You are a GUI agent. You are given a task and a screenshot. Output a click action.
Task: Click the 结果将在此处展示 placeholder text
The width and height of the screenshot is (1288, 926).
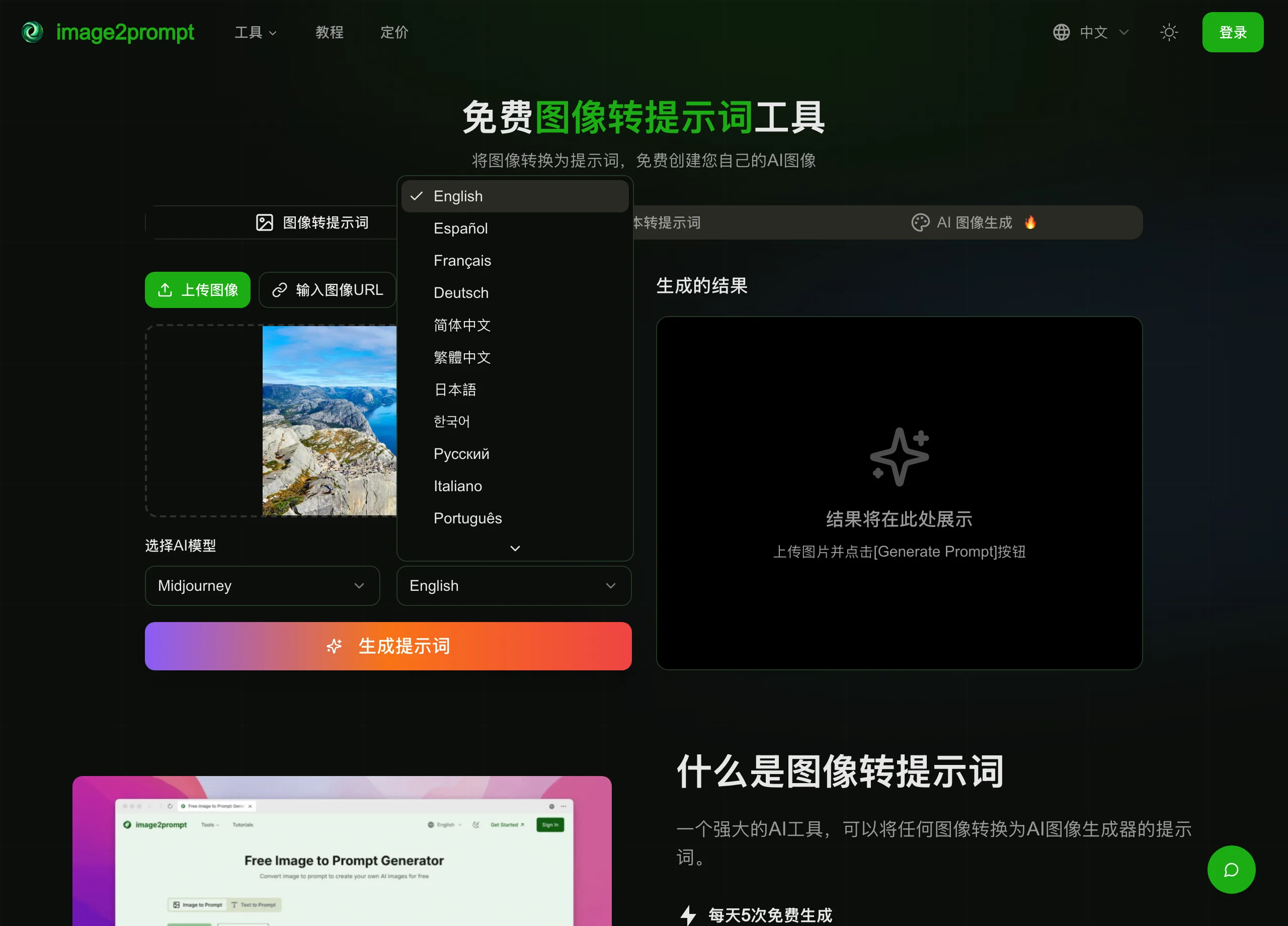coord(899,519)
